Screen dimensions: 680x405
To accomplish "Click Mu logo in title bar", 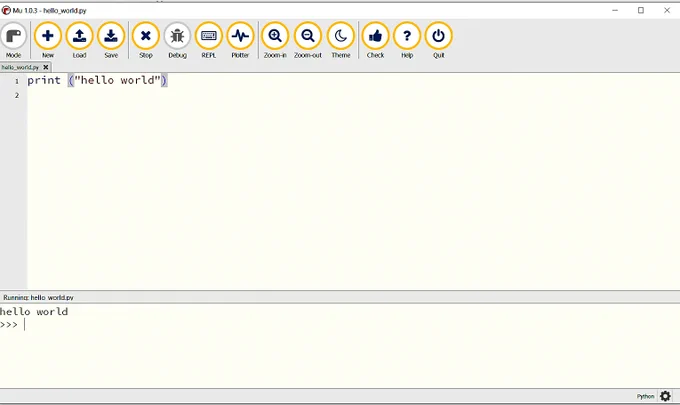I will click(6, 10).
